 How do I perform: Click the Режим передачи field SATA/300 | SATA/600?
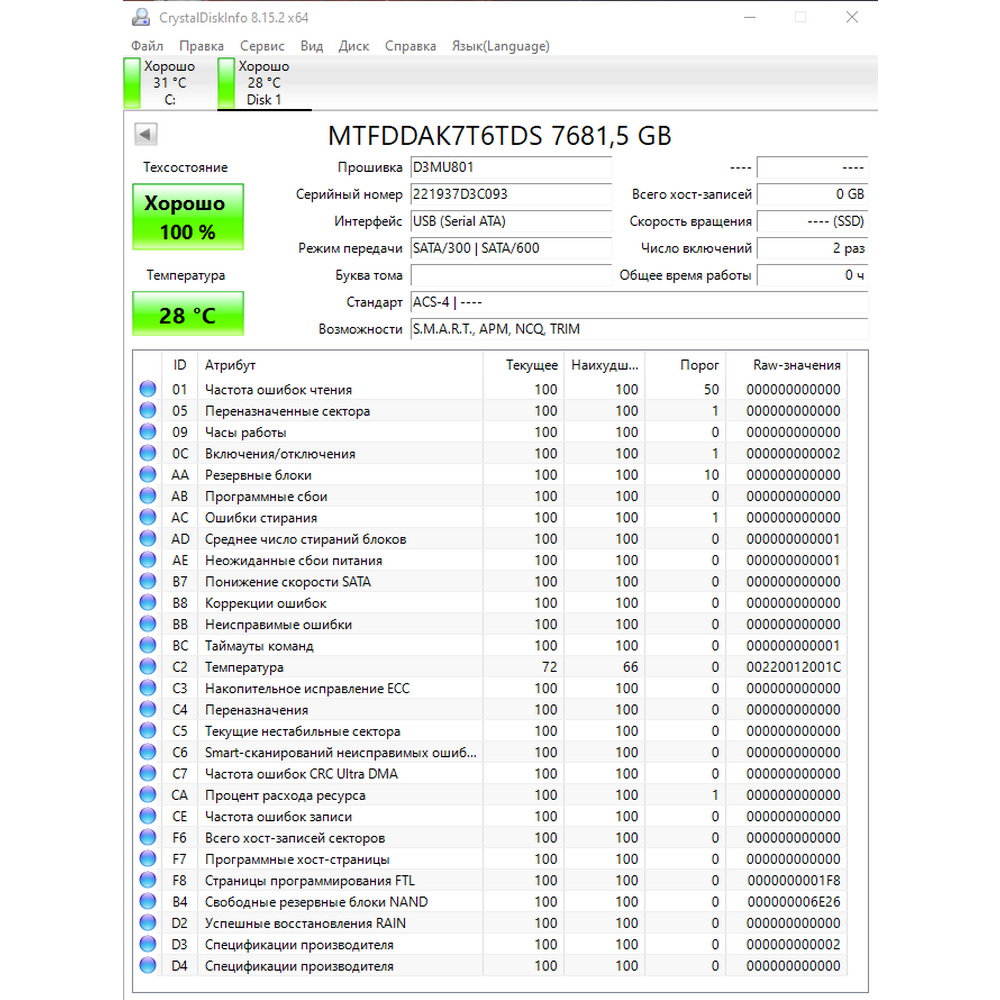pyautogui.click(x=511, y=248)
